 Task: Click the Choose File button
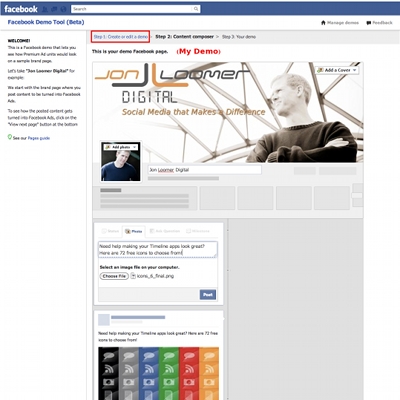[x=114, y=276]
